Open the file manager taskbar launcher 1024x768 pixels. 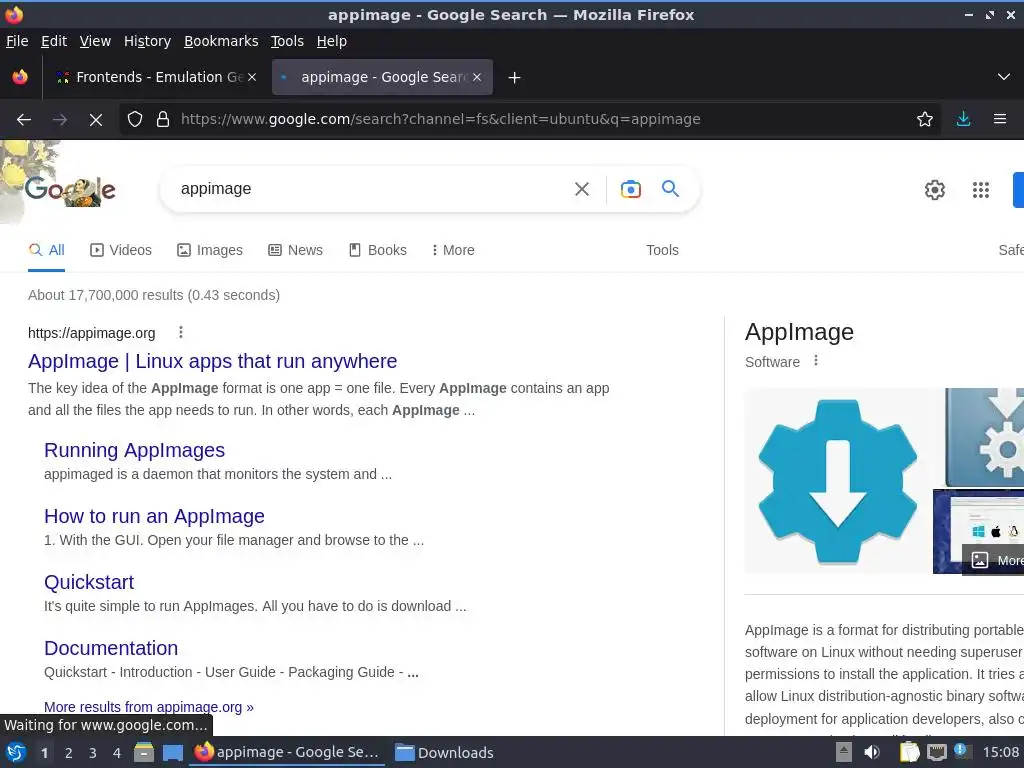pyautogui.click(x=144, y=752)
